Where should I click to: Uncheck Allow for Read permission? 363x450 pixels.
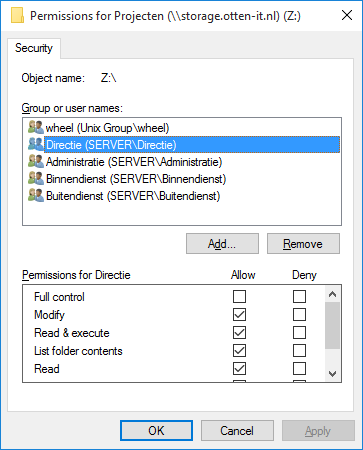coord(239,368)
